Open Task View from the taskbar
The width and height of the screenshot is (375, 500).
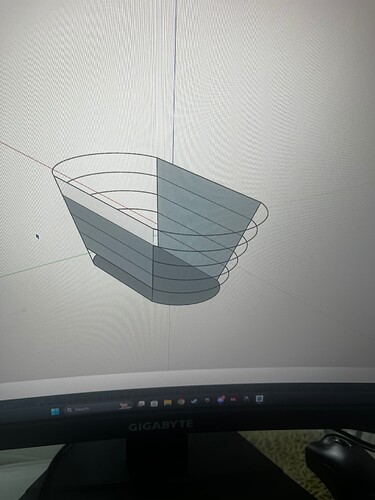click(141, 404)
